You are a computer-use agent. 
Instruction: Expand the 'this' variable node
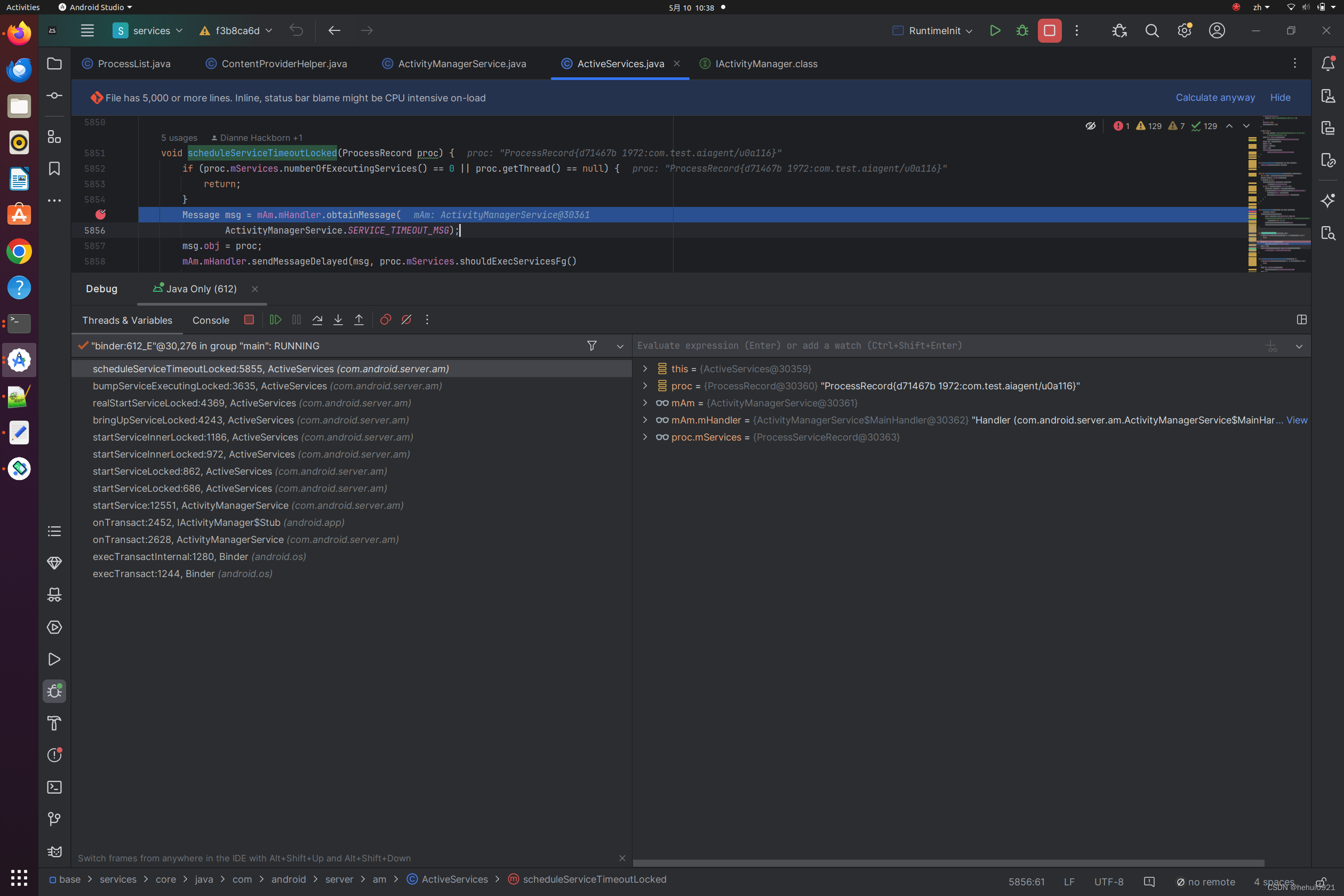[645, 369]
